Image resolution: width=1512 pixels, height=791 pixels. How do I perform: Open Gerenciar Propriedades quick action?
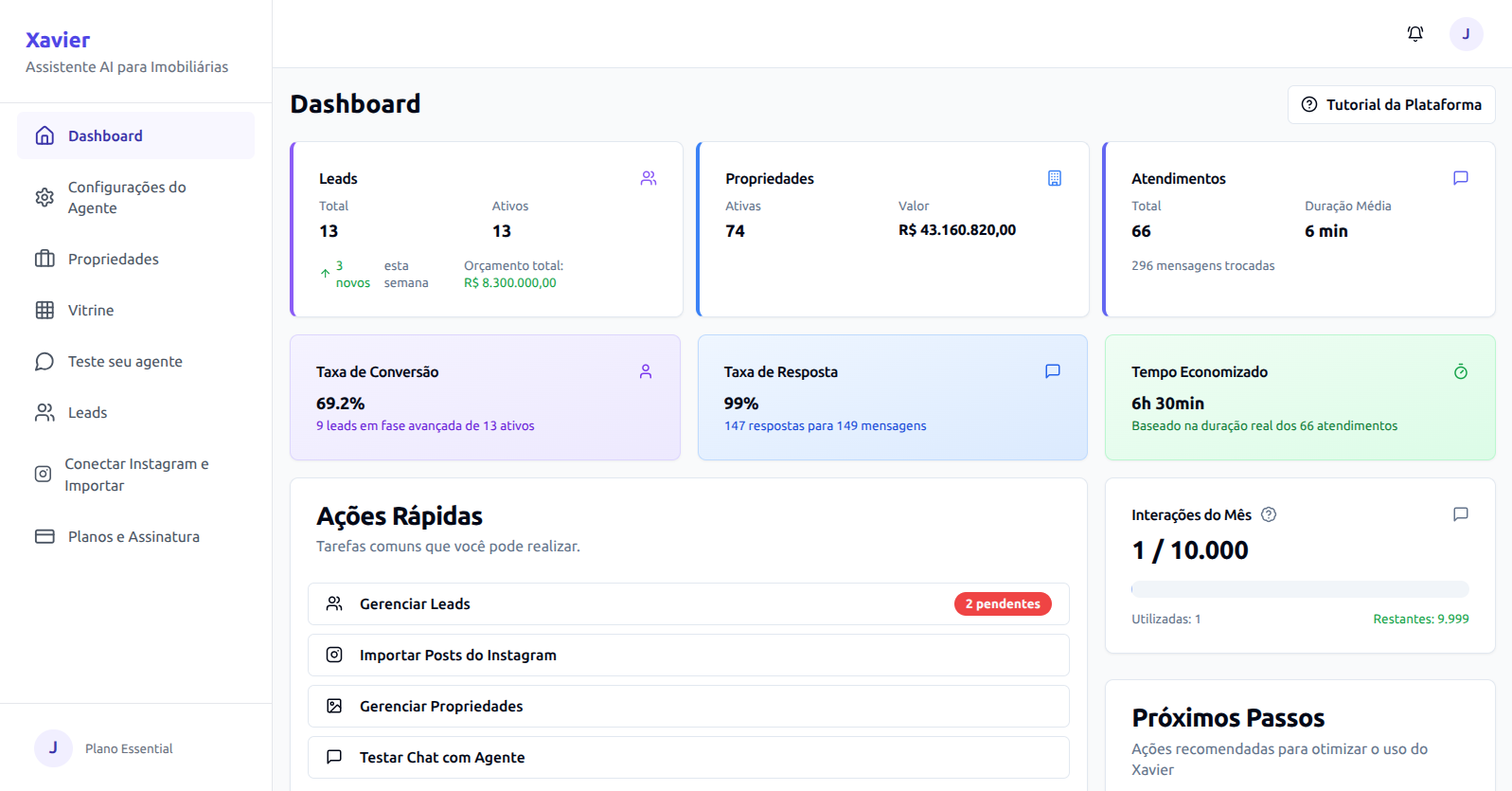pos(688,706)
